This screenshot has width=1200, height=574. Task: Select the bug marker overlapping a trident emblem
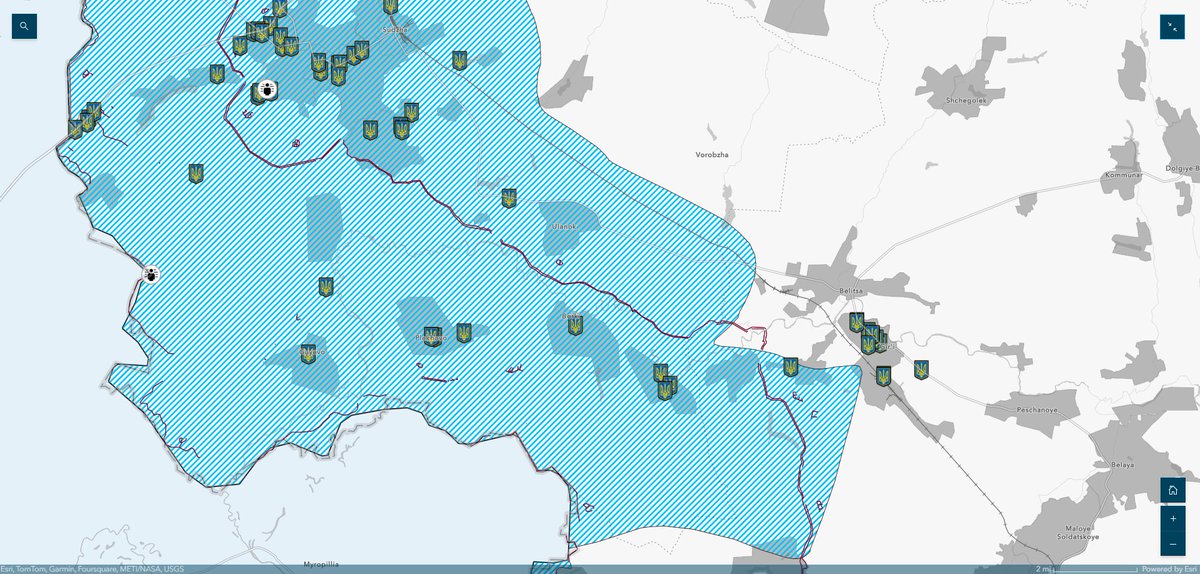[268, 90]
